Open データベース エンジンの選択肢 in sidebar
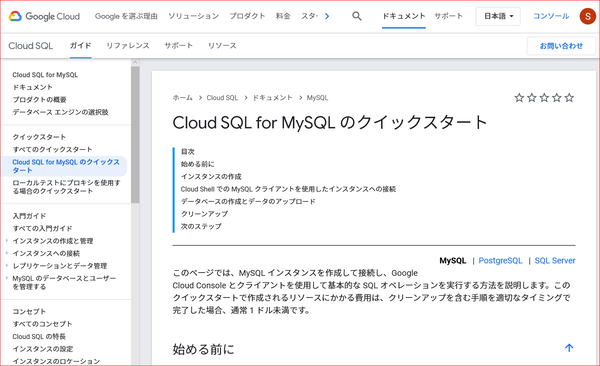This screenshot has height=366, width=600. (60, 112)
